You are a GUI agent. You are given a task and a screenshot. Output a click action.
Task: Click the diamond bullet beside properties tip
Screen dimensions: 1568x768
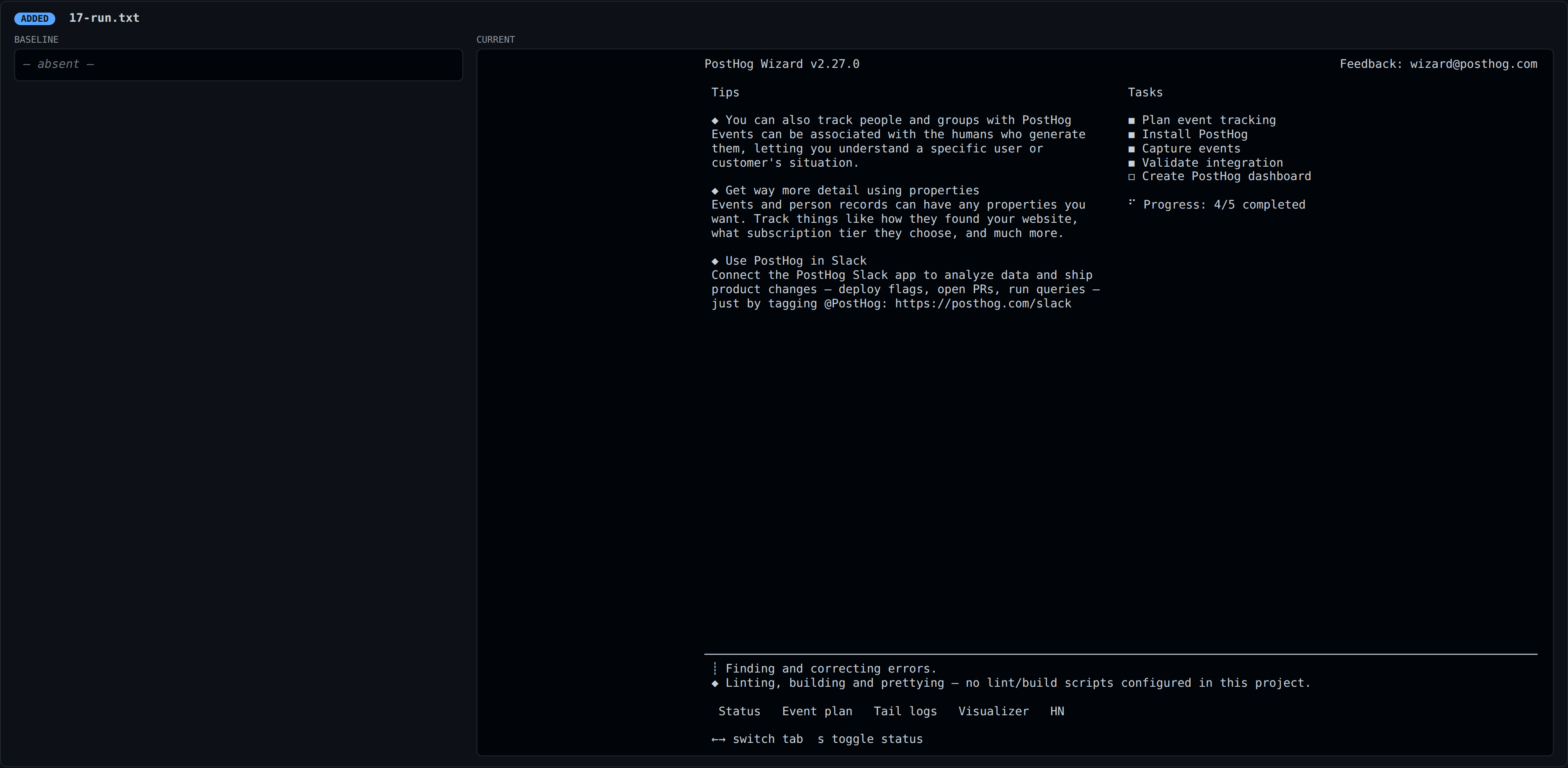pos(714,191)
